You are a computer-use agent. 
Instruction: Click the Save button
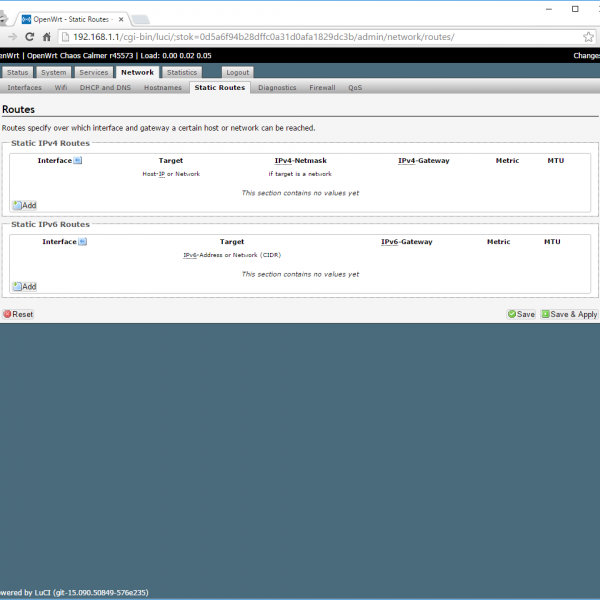(x=521, y=314)
